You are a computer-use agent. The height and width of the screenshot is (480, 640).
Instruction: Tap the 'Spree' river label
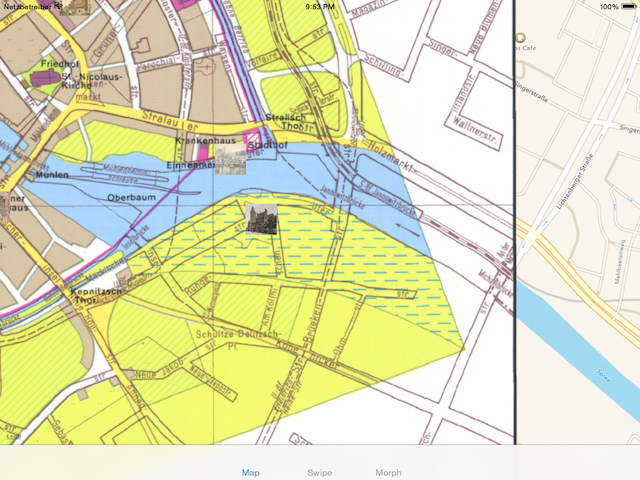point(603,376)
